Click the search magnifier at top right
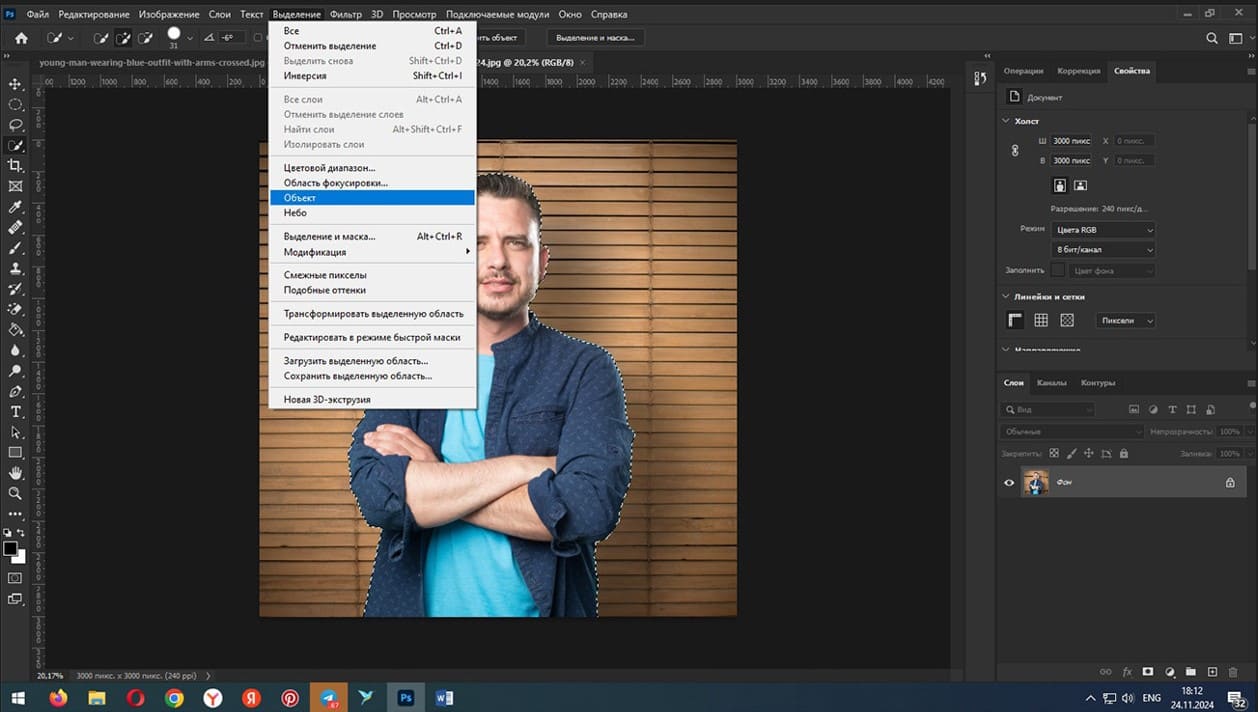Viewport: 1258px width, 712px height. click(1212, 38)
